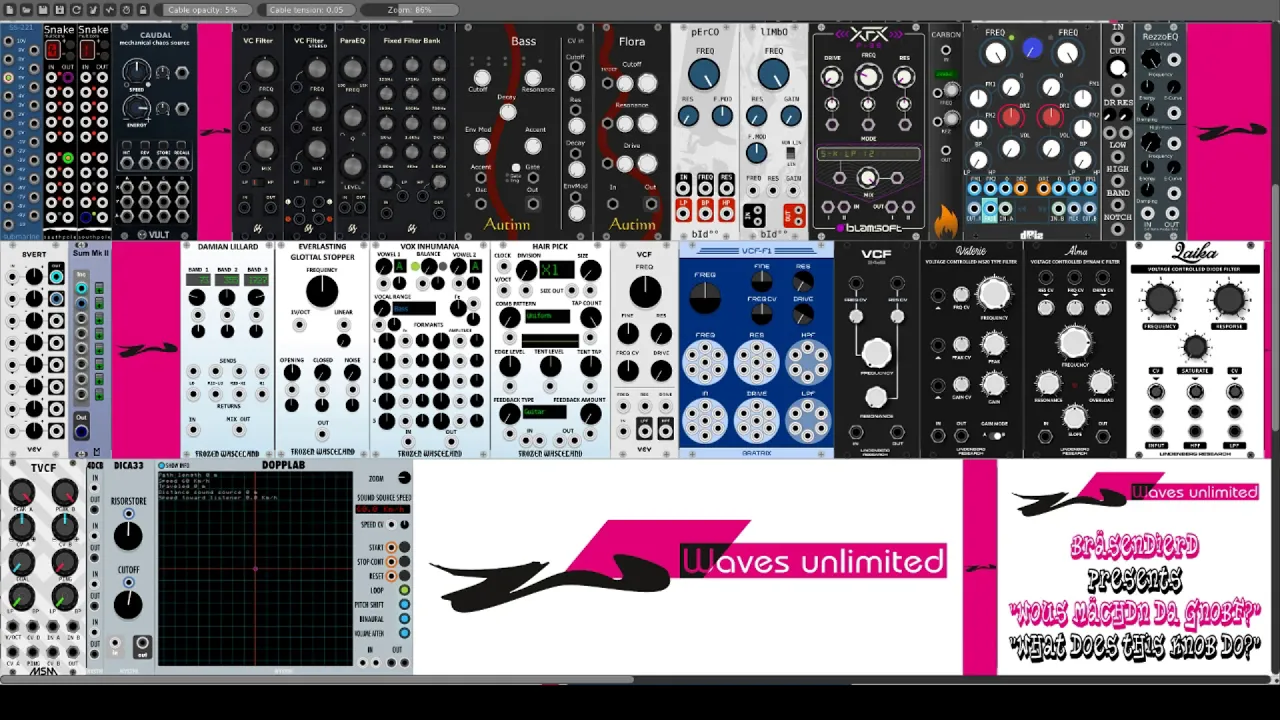Revert the patch with the circular arrow icon

pyautogui.click(x=75, y=9)
